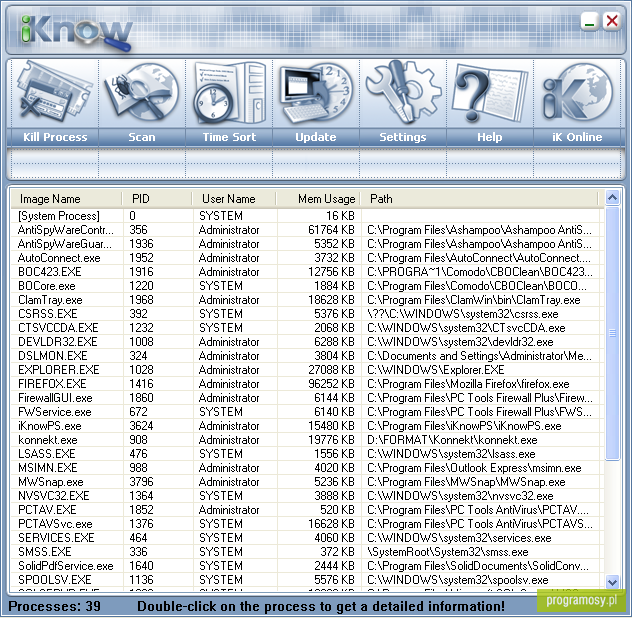Sort by the PID column header
The image size is (632, 618).
pyautogui.click(x=157, y=199)
